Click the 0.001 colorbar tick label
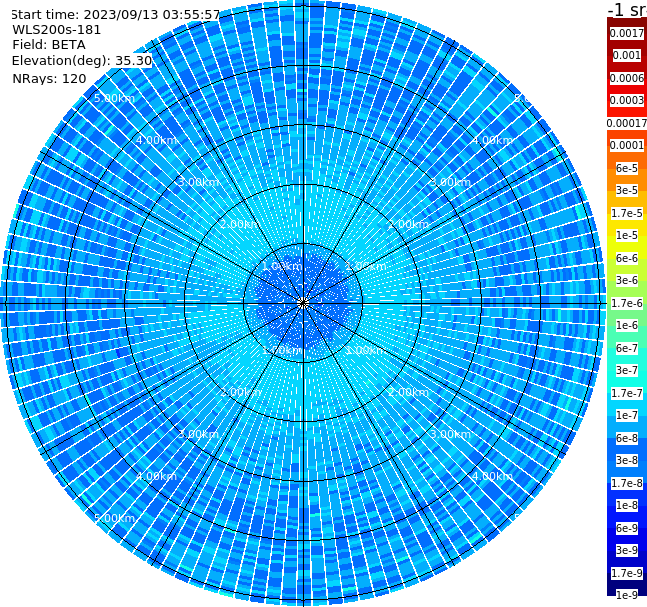 pos(627,55)
